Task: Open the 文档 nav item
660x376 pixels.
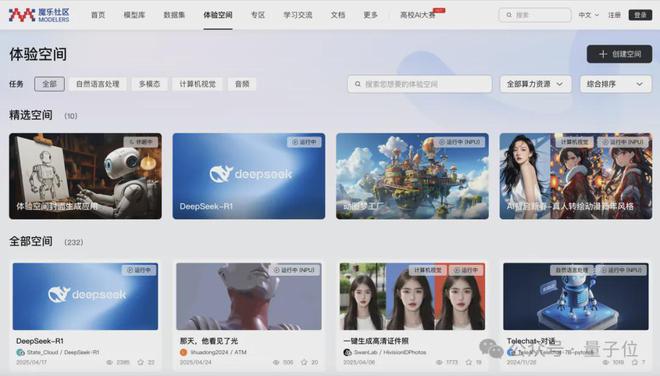Action: coord(338,15)
